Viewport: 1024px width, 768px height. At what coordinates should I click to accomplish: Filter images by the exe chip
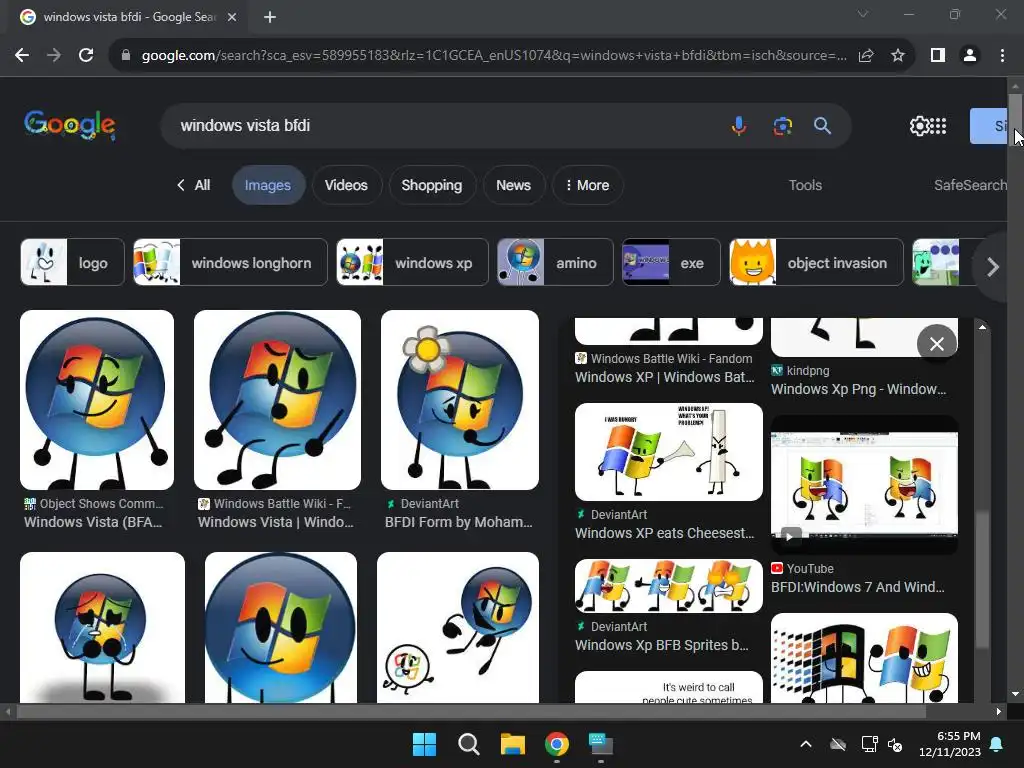(671, 263)
